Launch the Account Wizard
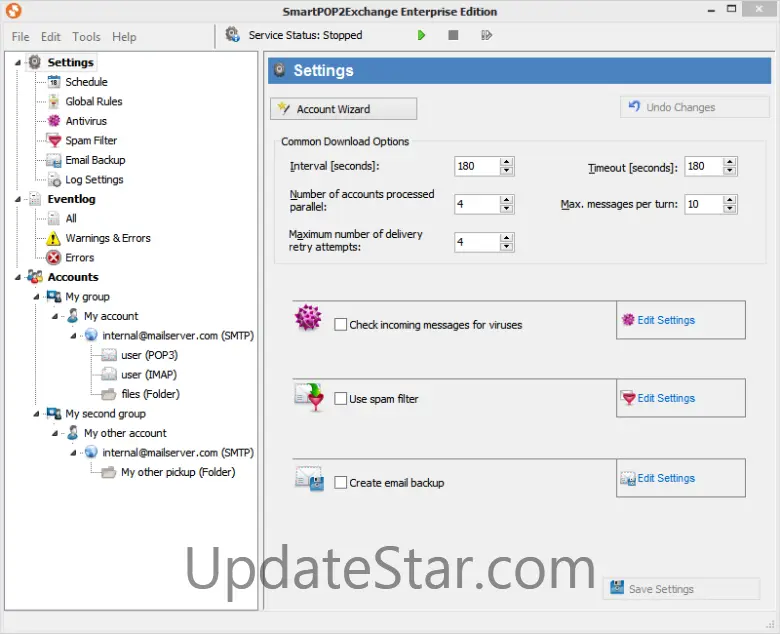 click(x=343, y=109)
